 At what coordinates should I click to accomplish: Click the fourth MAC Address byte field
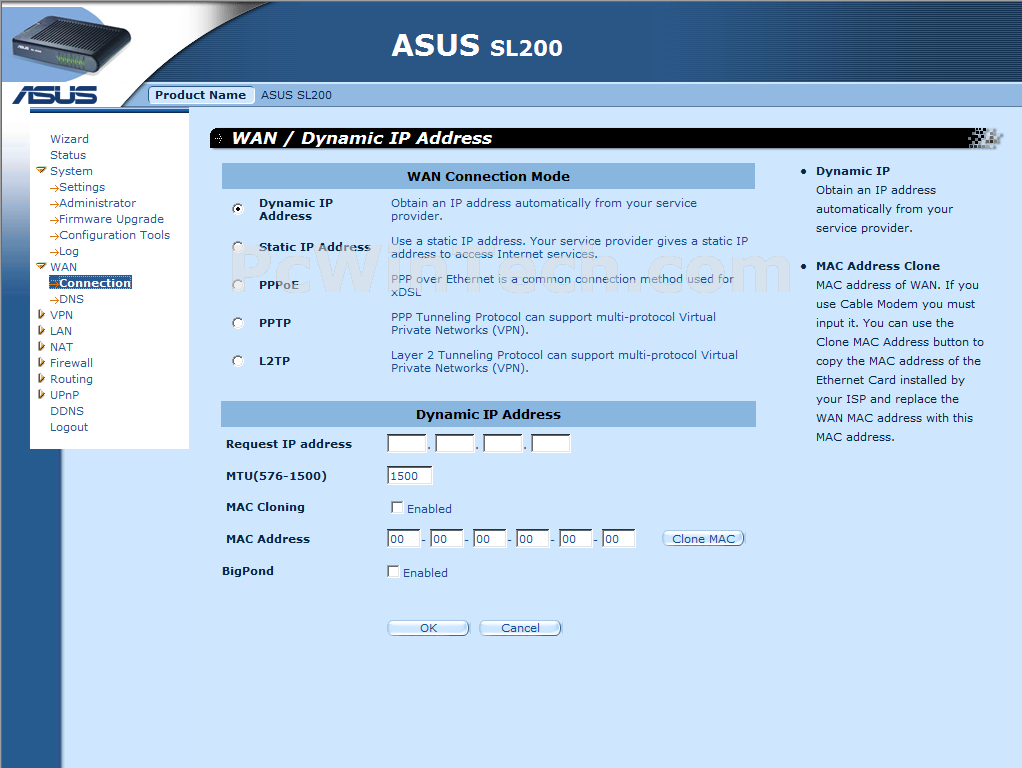coord(533,539)
